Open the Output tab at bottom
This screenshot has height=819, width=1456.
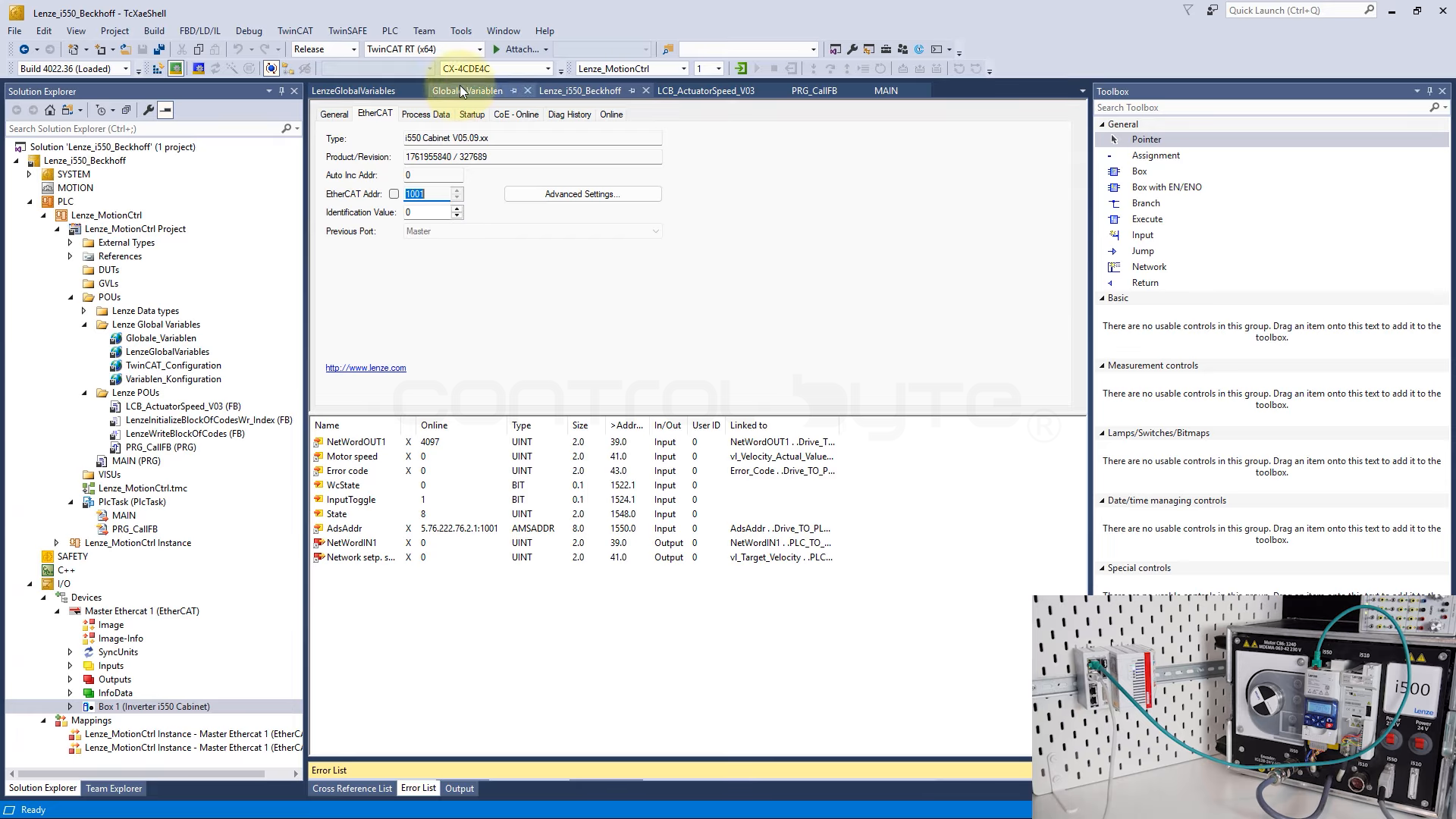(459, 789)
